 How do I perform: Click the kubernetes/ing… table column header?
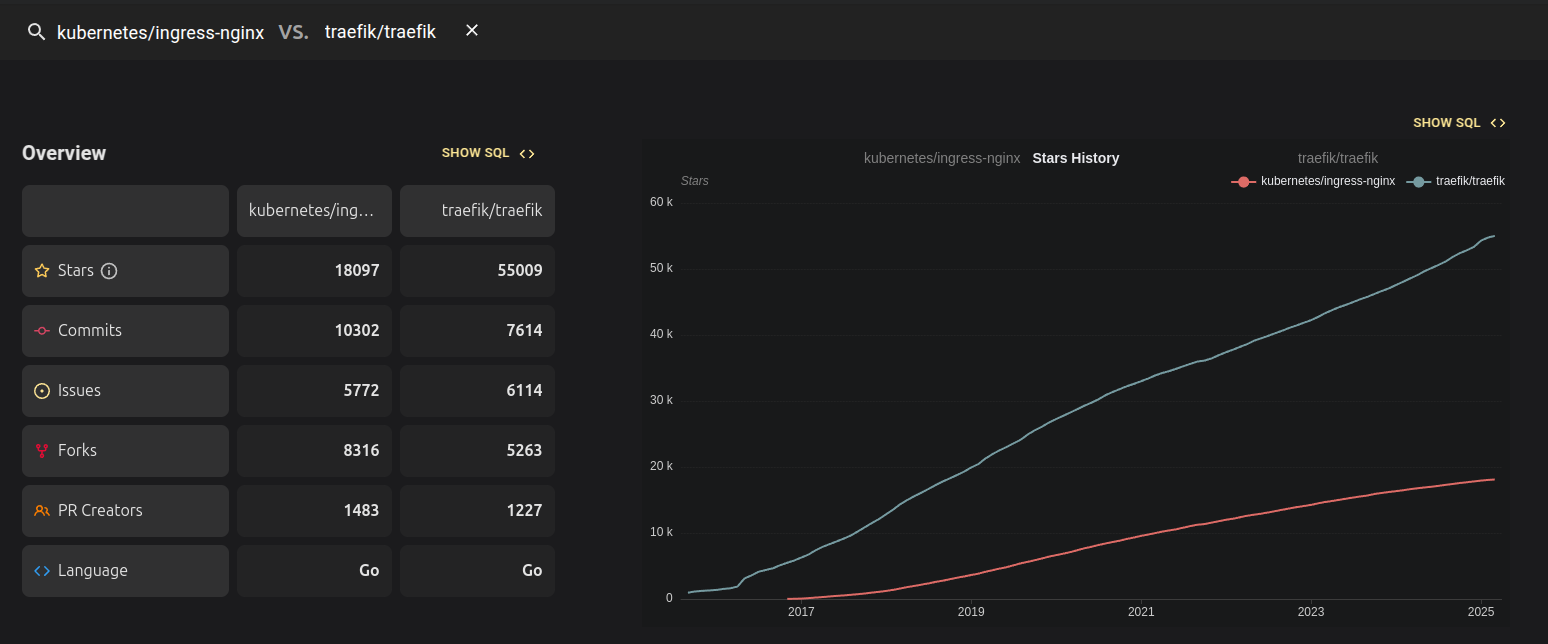[312, 211]
